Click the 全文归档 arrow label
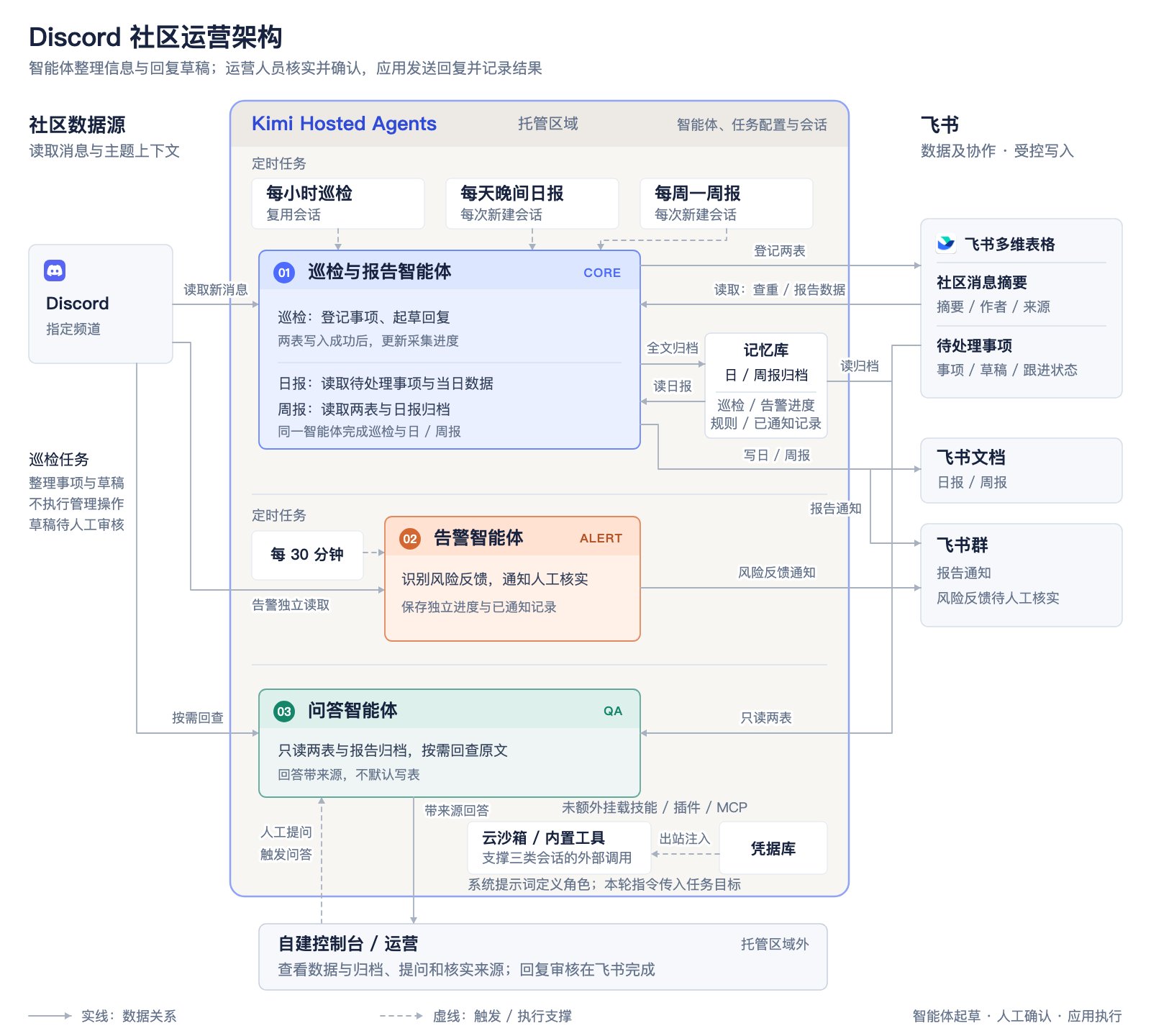Viewport: 1151px width, 1036px height. click(673, 347)
